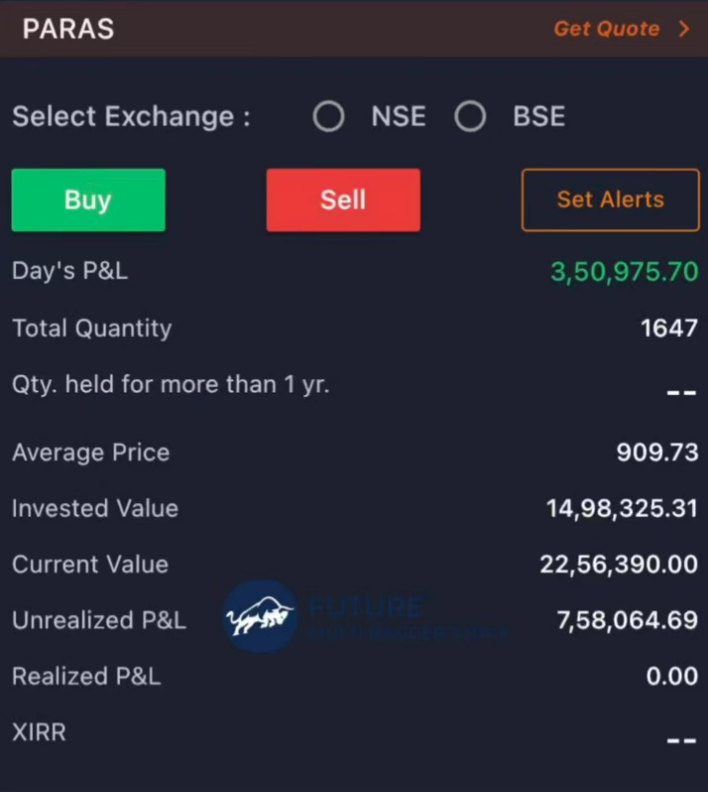Click the Realized P&L amount 0.00
The width and height of the screenshot is (708, 792).
coord(672,676)
